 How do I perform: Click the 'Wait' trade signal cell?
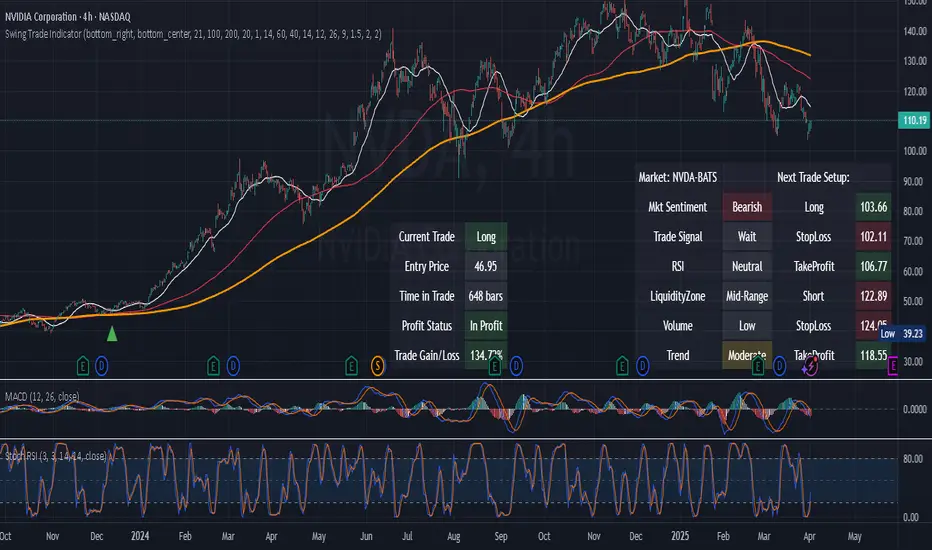[x=747, y=237]
